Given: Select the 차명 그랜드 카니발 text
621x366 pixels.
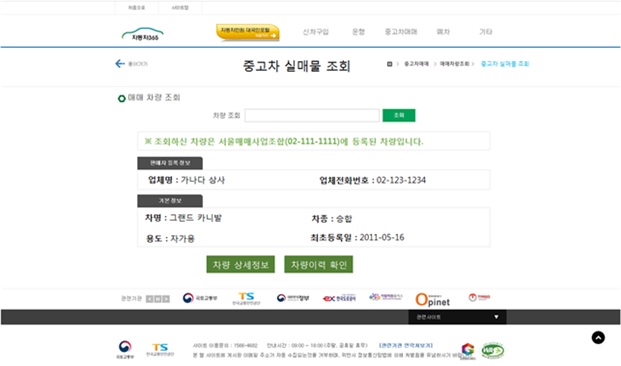Looking at the screenshot, I should tap(183, 218).
